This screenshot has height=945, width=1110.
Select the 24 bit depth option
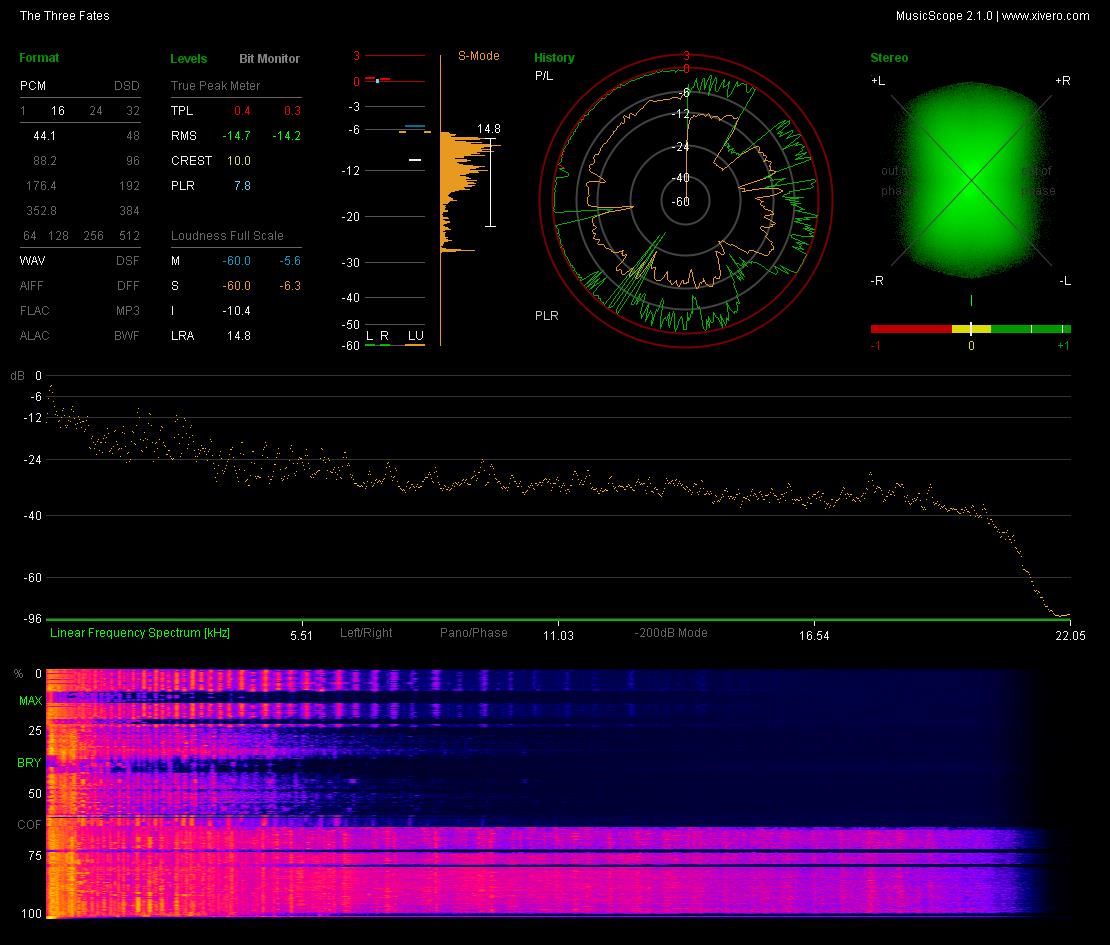pos(96,110)
